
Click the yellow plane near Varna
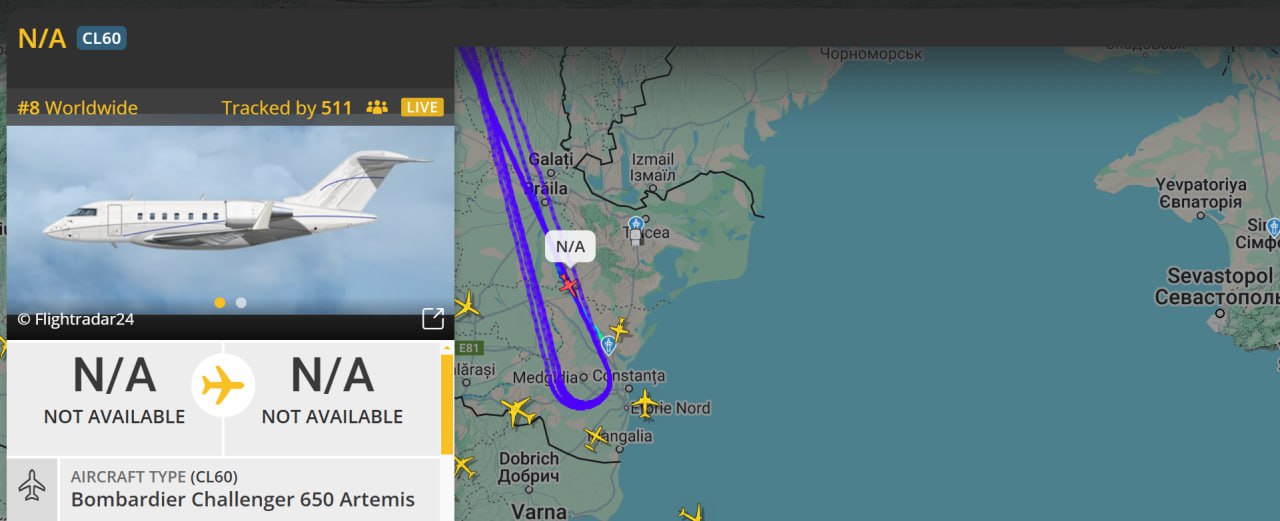tap(691, 513)
